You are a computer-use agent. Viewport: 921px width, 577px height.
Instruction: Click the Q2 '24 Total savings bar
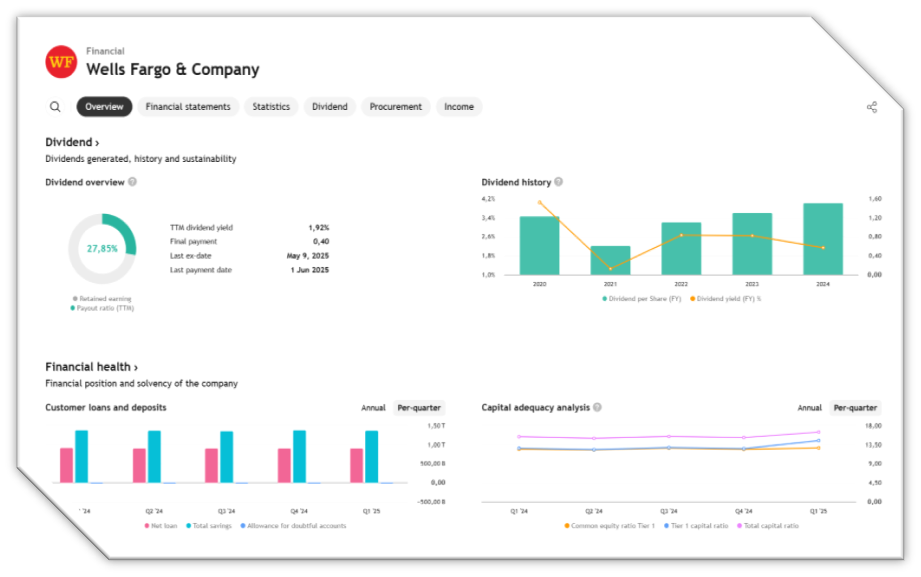click(154, 457)
